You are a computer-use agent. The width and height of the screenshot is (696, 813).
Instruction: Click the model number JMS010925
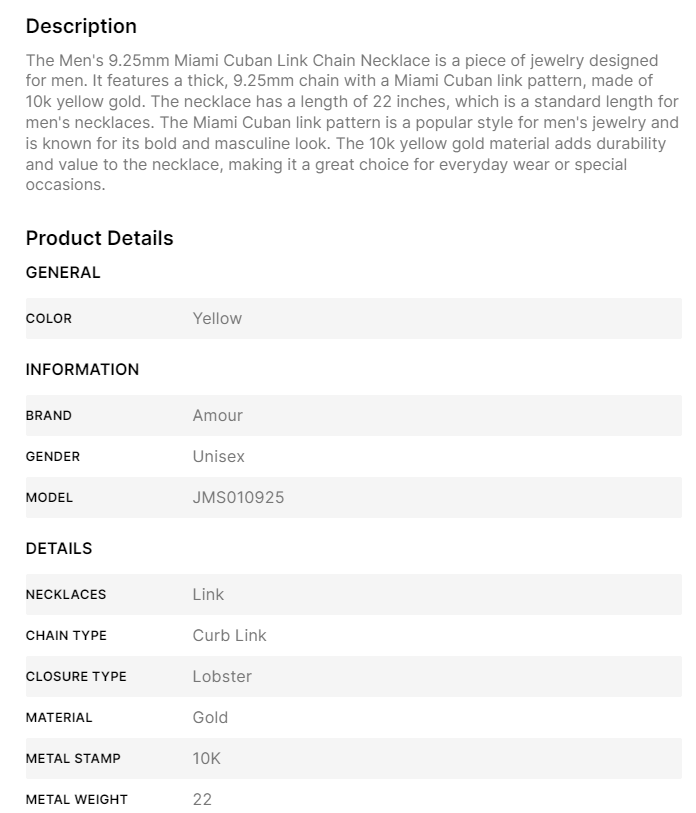pos(238,497)
